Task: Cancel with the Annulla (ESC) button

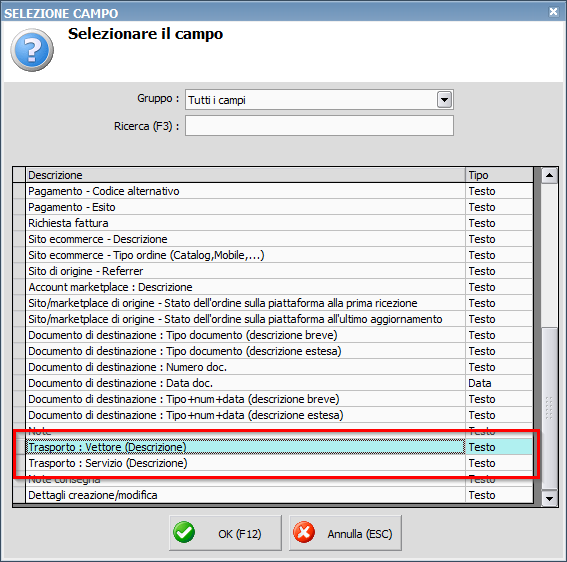Action: pos(345,533)
